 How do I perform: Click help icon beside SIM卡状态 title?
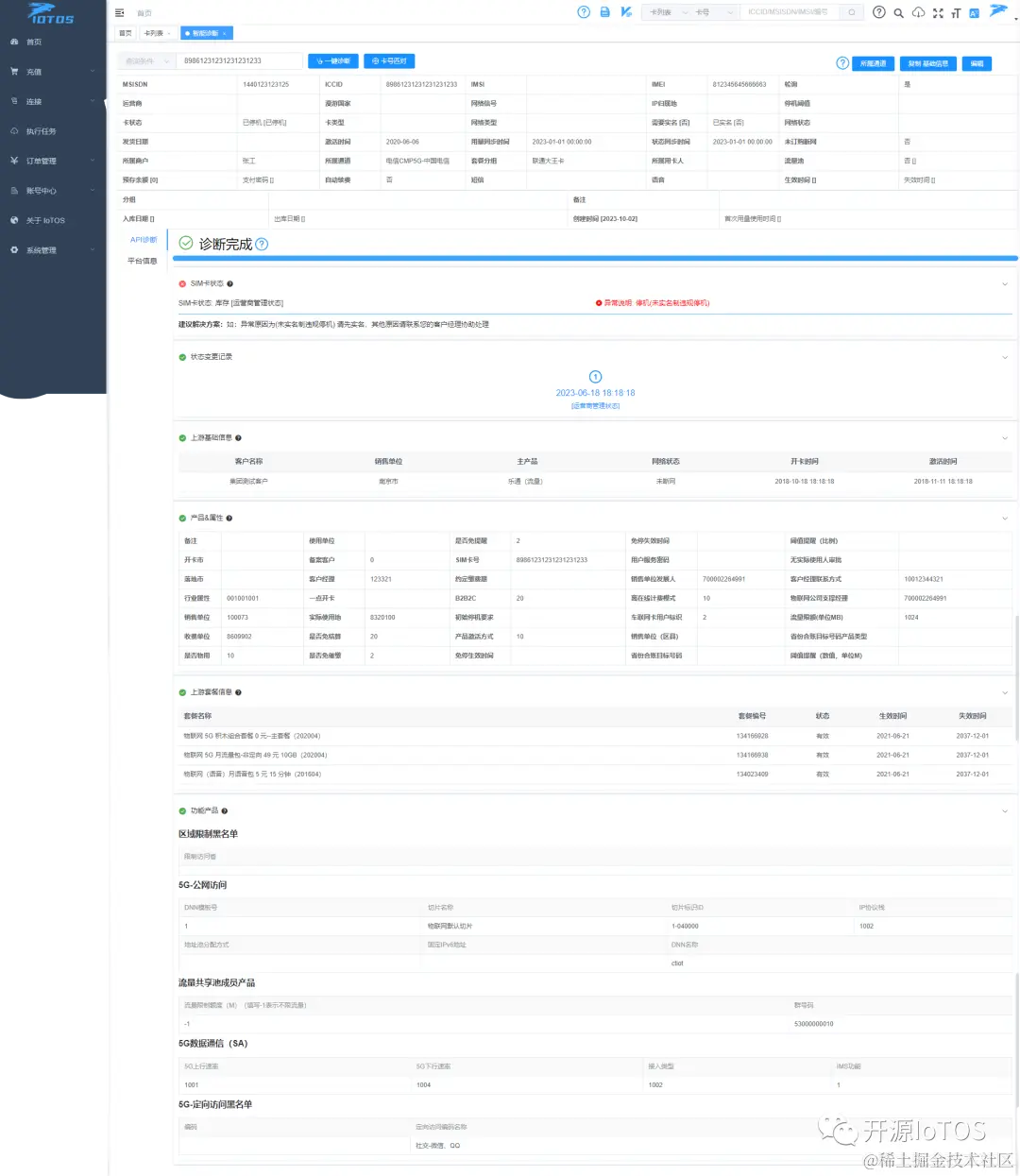pyautogui.click(x=229, y=283)
